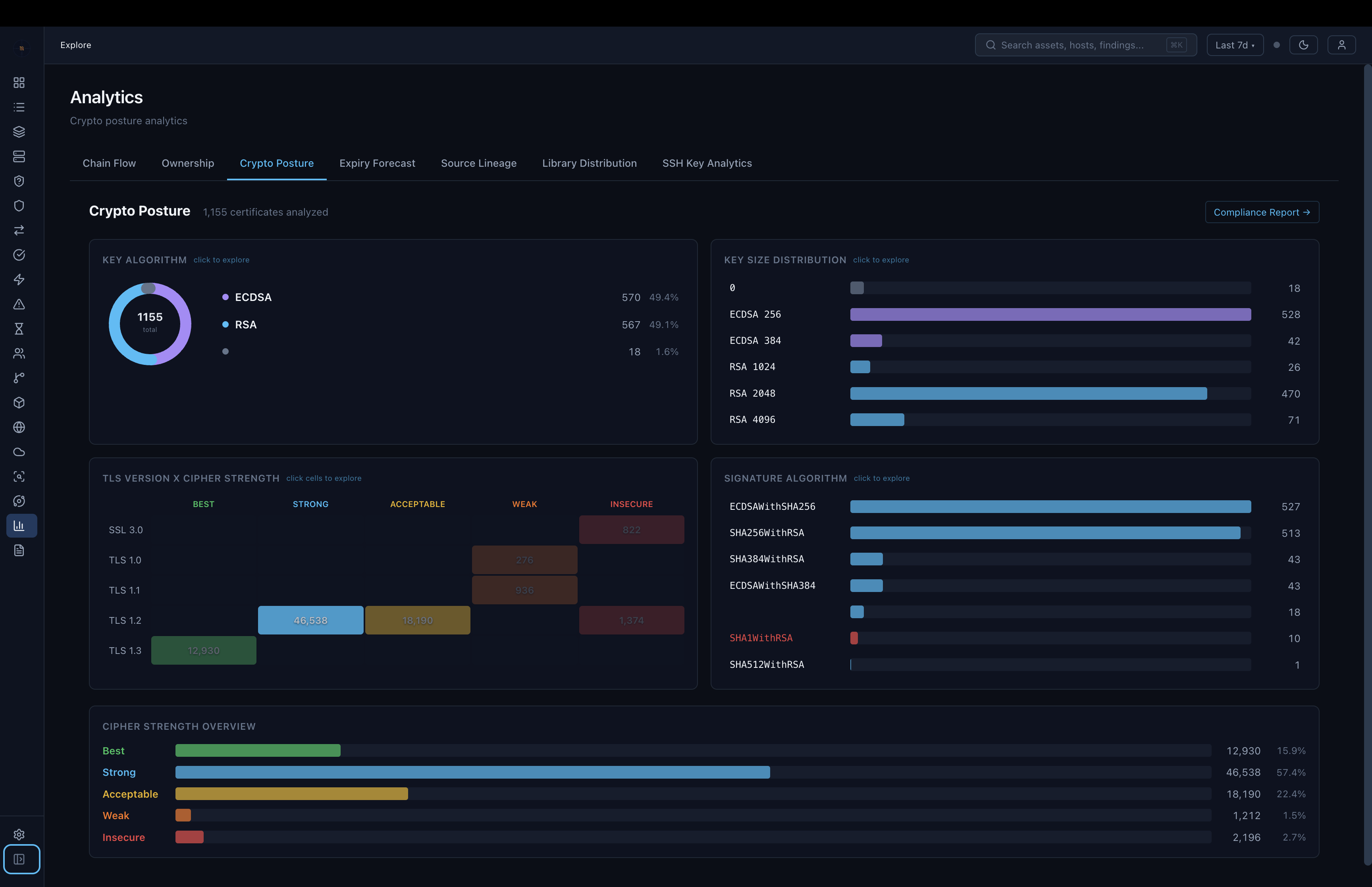The height and width of the screenshot is (887, 1372).
Task: Click SHA256WithRSA signature row
Action: point(1014,533)
